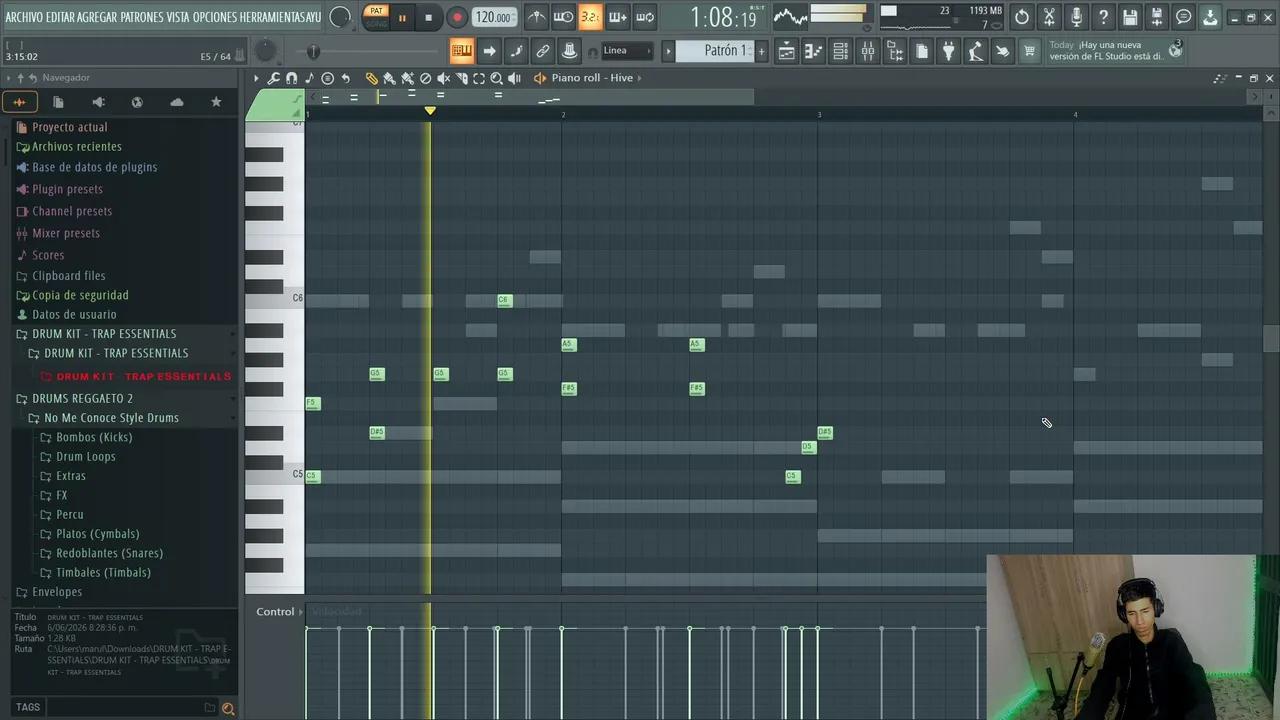The width and height of the screenshot is (1280, 720).
Task: Open the ARCHIVO menu
Action: pos(24,17)
